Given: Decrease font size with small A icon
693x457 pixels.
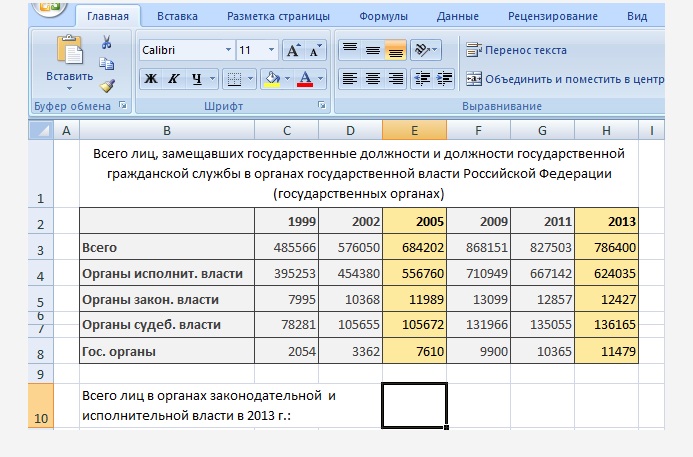Looking at the screenshot, I should click(315, 50).
